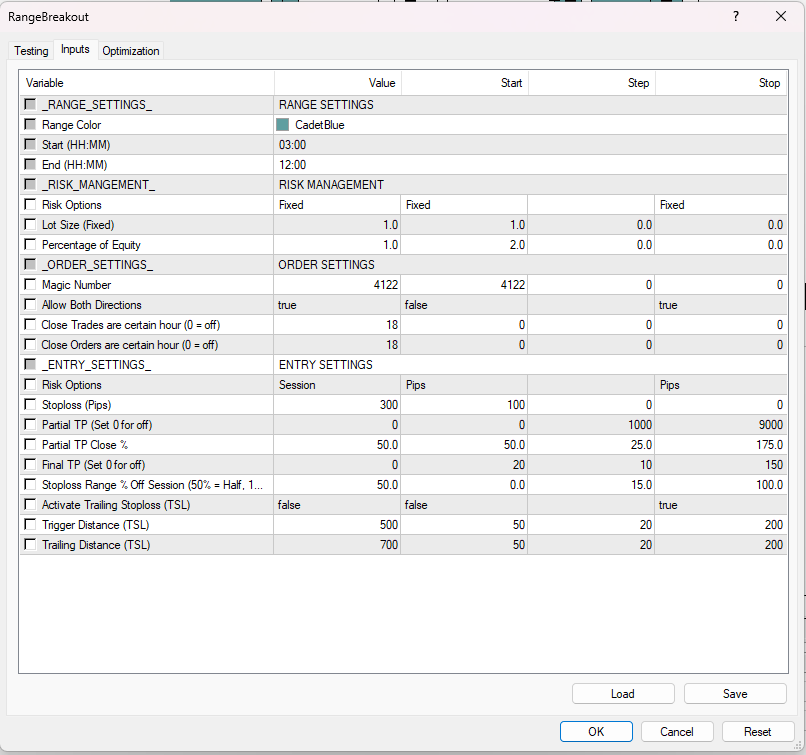Screen dimensions: 806x755
Task: Enable the Lot Size (Fixed) checkbox
Action: (30, 224)
